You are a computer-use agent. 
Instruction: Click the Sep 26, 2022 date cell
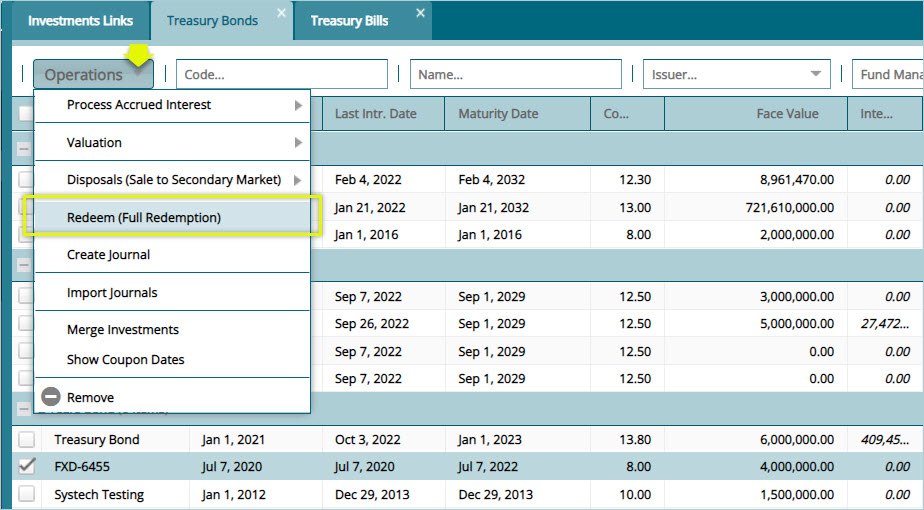372,324
